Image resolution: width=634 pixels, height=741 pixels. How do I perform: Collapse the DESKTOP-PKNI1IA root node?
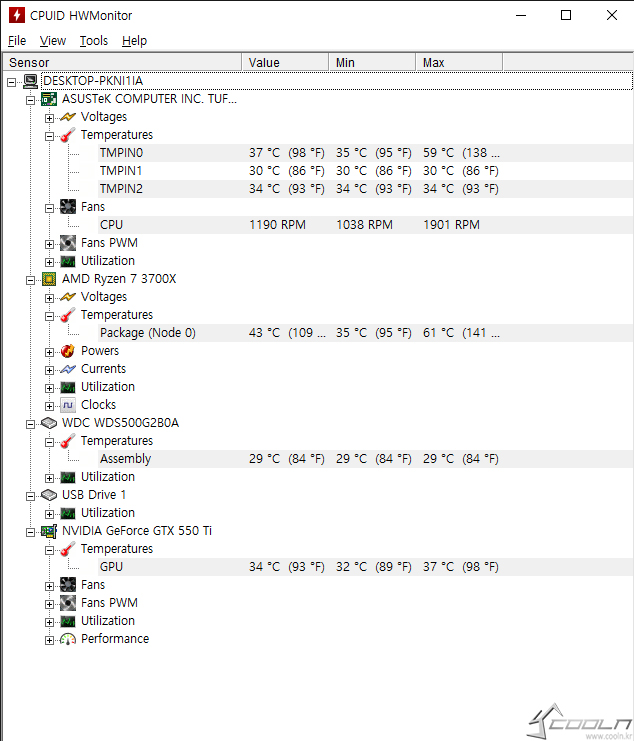pos(12,82)
